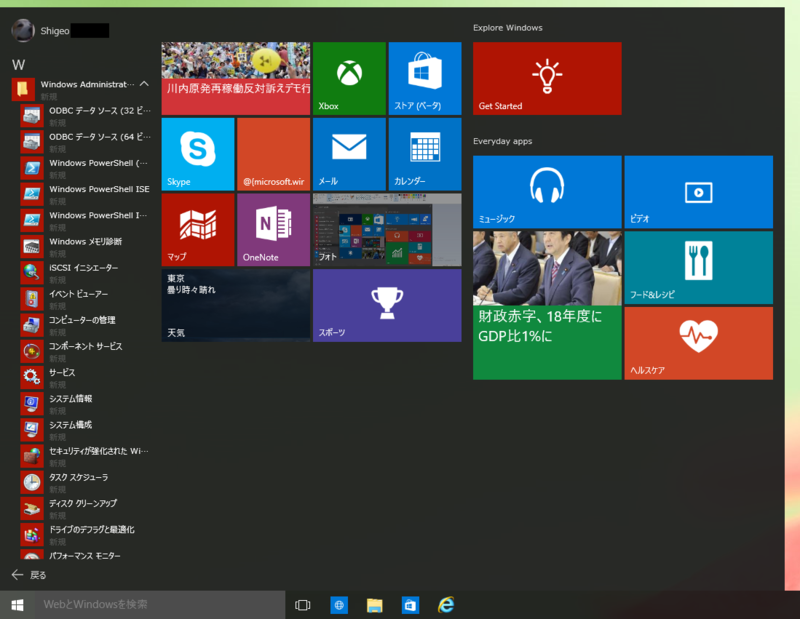800x619 pixels.
Task: Launch the OneNote tile
Action: point(273,230)
